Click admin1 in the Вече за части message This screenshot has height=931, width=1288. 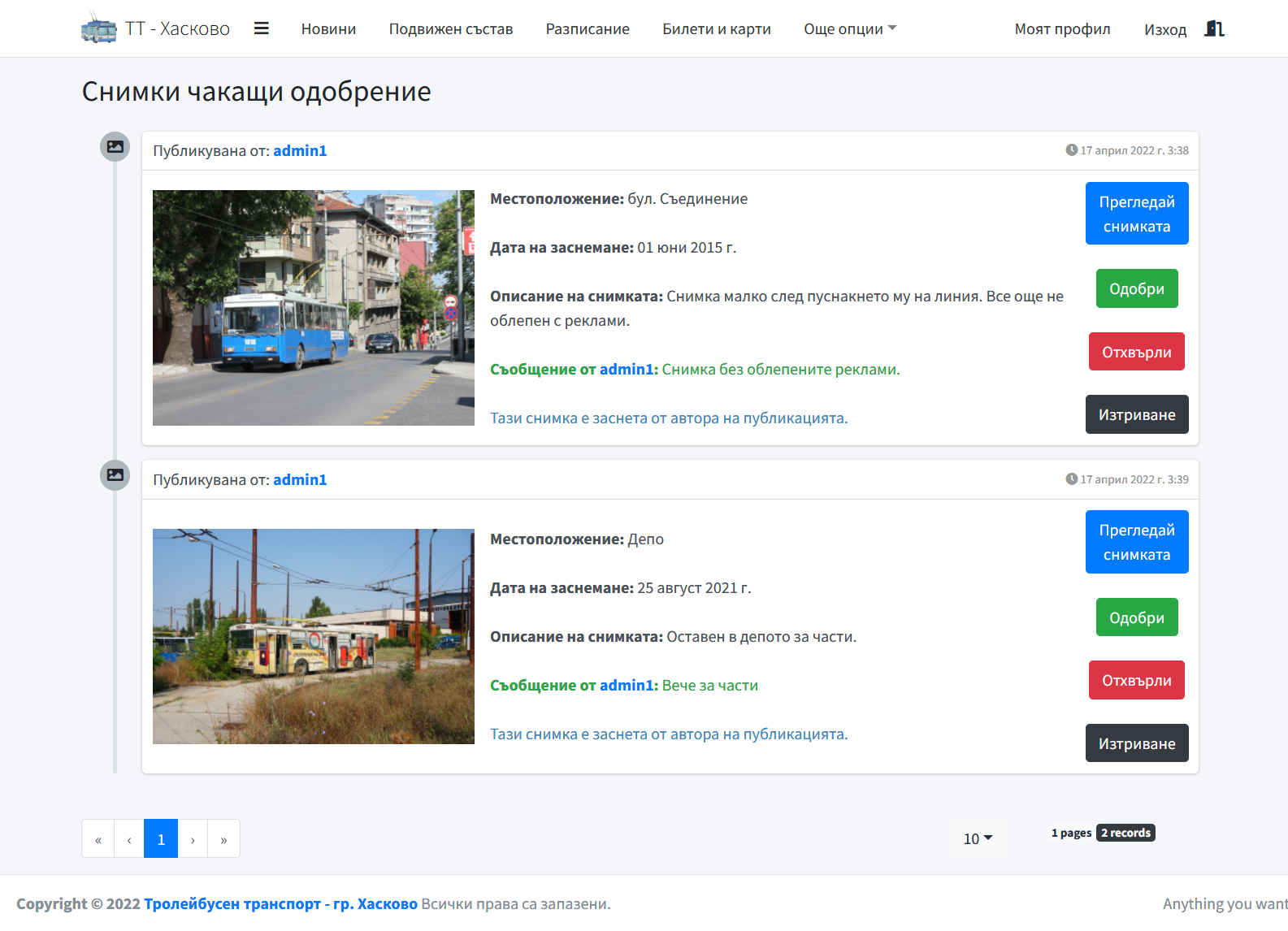pos(627,685)
